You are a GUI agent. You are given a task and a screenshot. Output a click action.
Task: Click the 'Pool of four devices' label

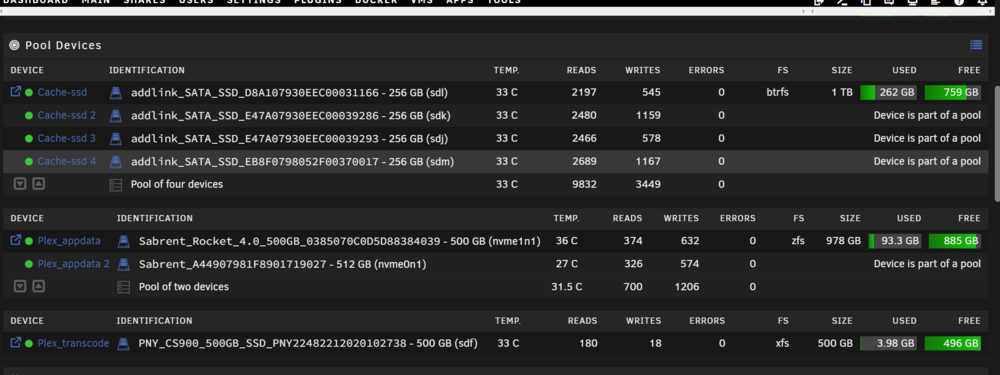coord(177,184)
